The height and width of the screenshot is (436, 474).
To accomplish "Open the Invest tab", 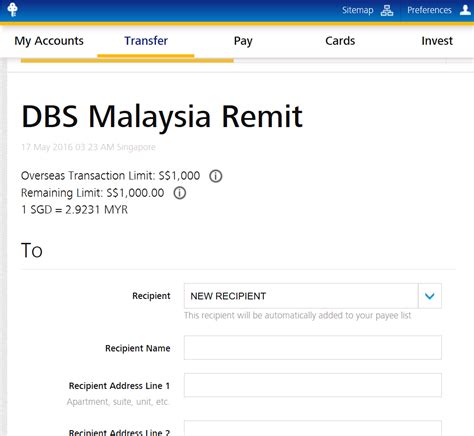I will click(x=437, y=41).
